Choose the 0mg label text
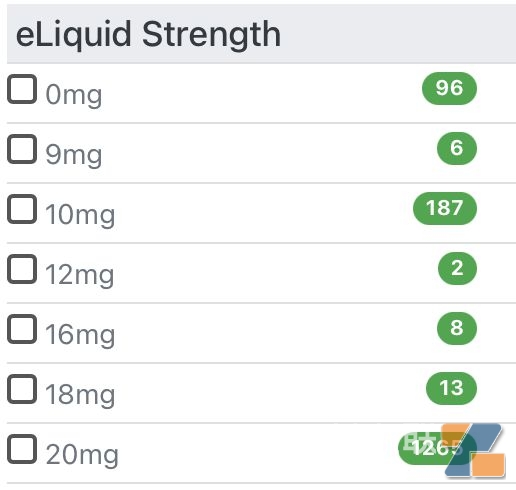The width and height of the screenshot is (516, 490). coord(74,95)
